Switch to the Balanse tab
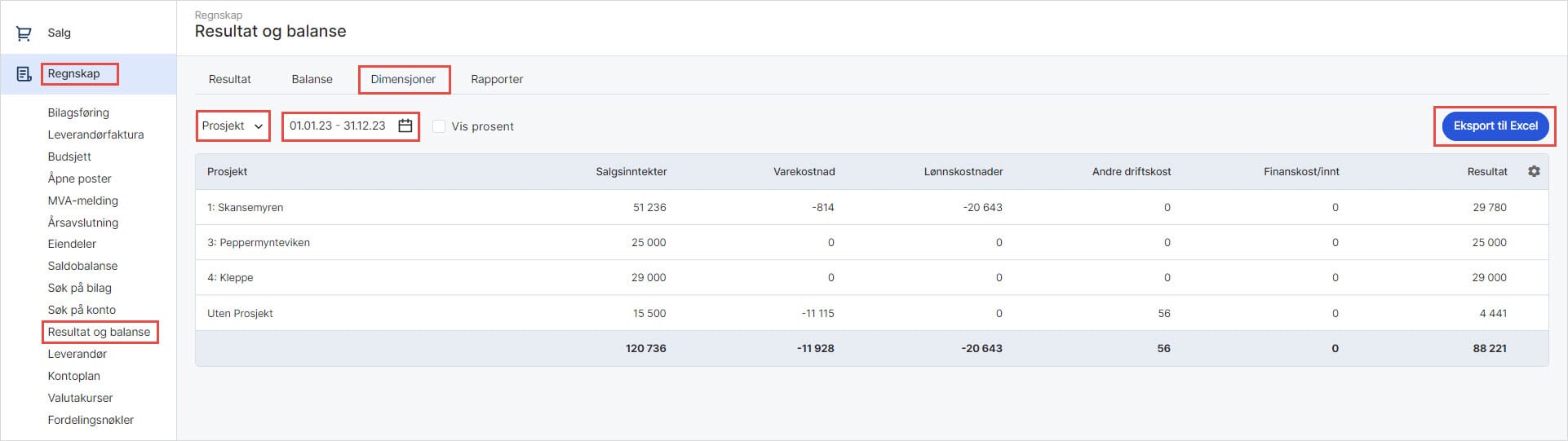 [x=312, y=79]
